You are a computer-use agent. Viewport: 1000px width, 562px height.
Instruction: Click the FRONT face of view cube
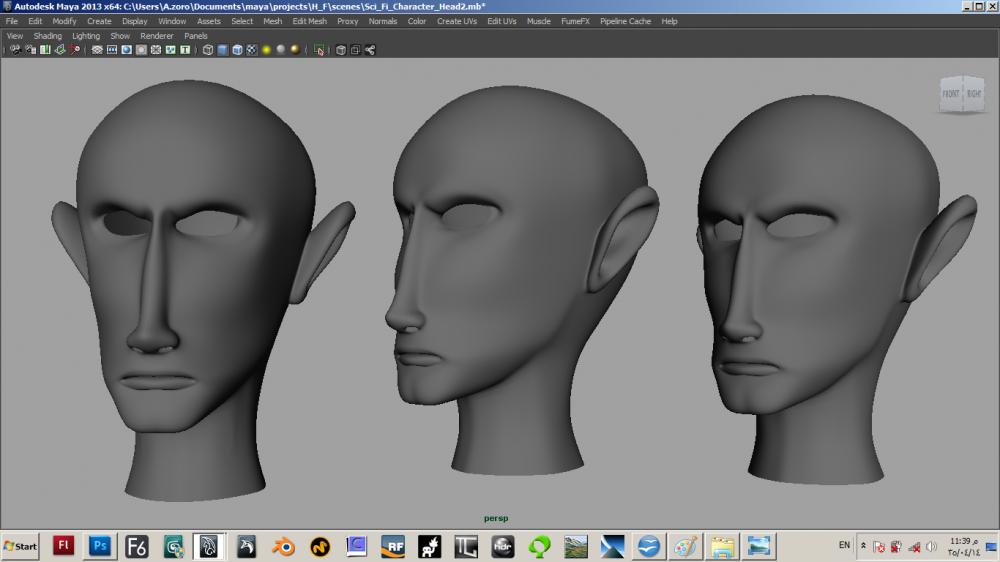pos(949,94)
